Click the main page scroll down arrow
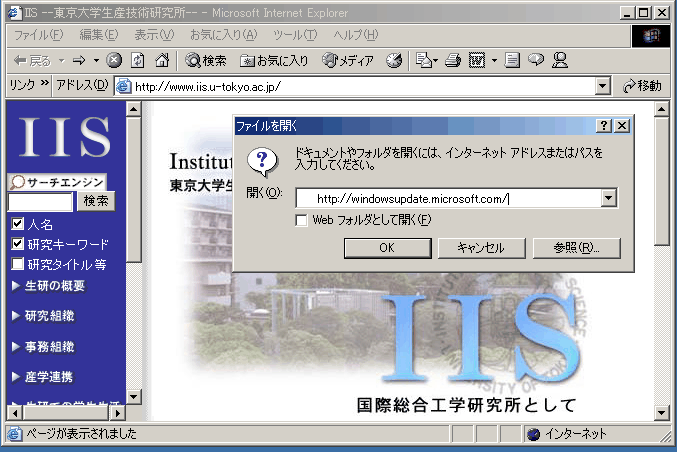Image resolution: width=677 pixels, height=452 pixels. (661, 413)
